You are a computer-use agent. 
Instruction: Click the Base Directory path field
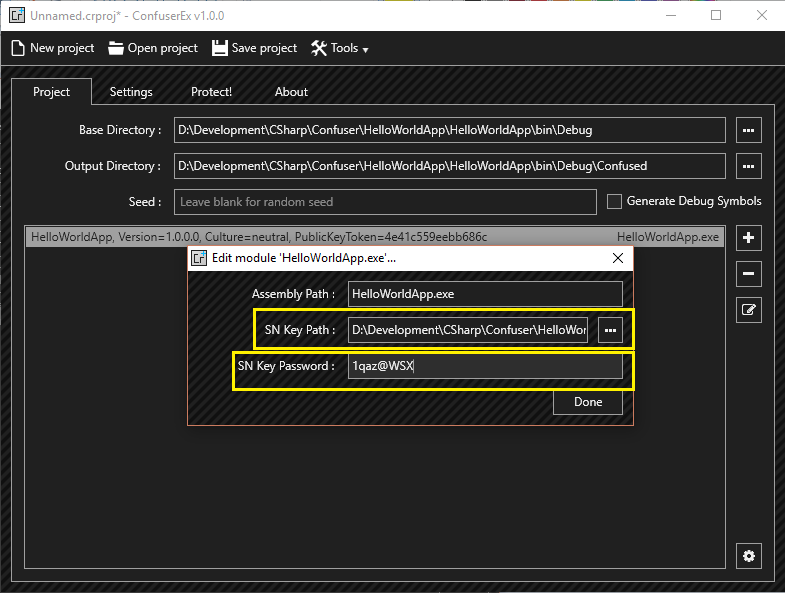pos(450,130)
